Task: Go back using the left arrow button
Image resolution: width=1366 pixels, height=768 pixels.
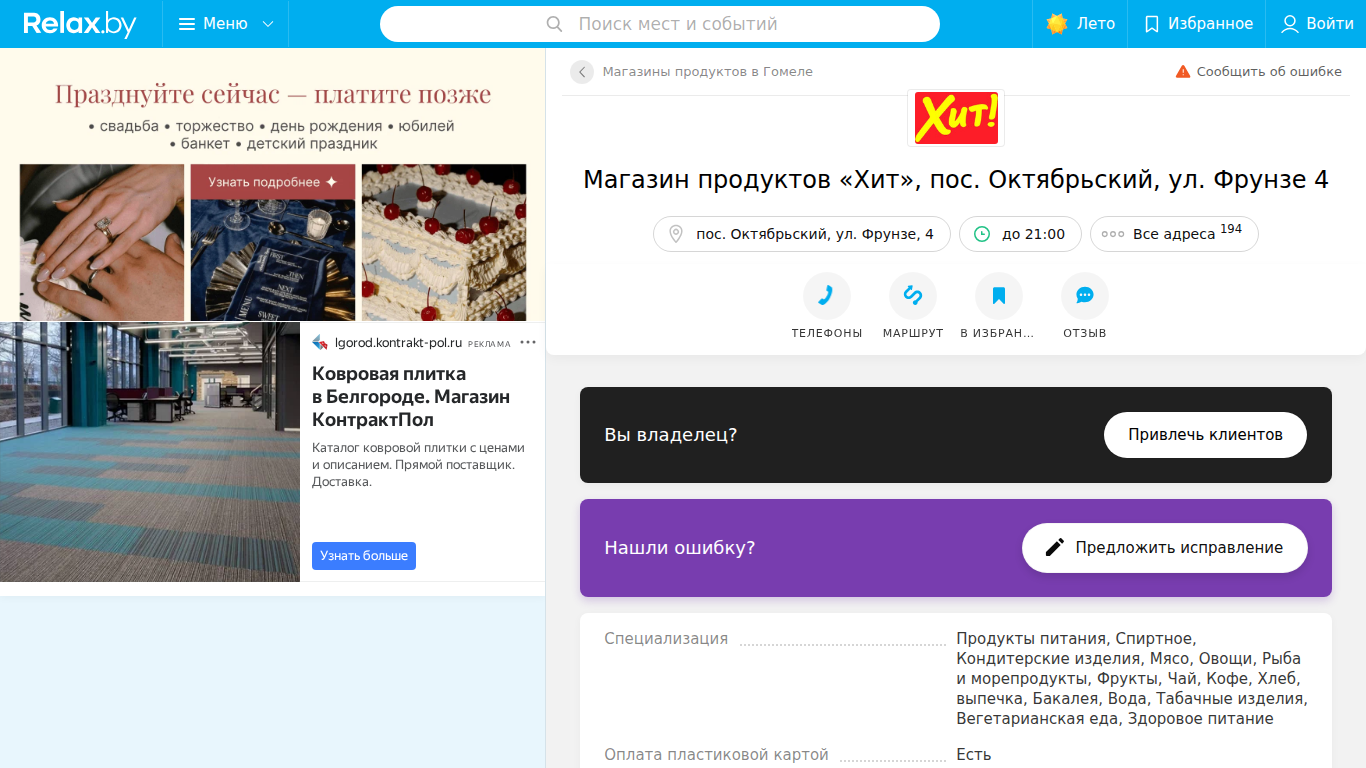Action: tap(582, 72)
